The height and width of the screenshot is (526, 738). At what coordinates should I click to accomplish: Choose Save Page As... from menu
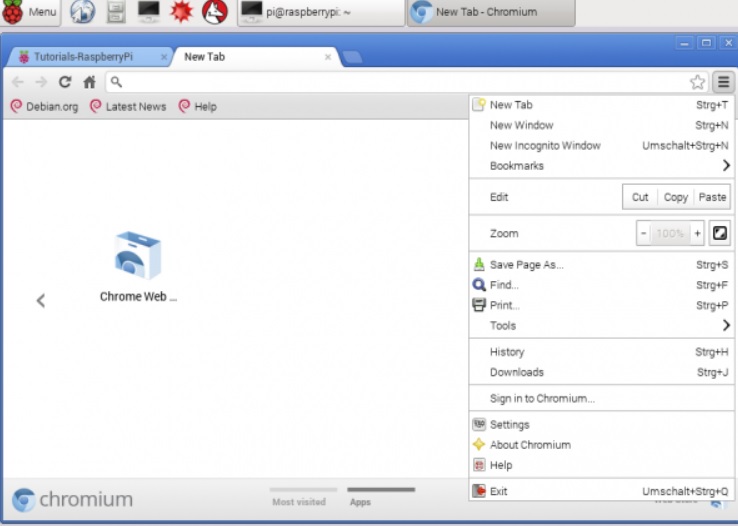[601, 265]
